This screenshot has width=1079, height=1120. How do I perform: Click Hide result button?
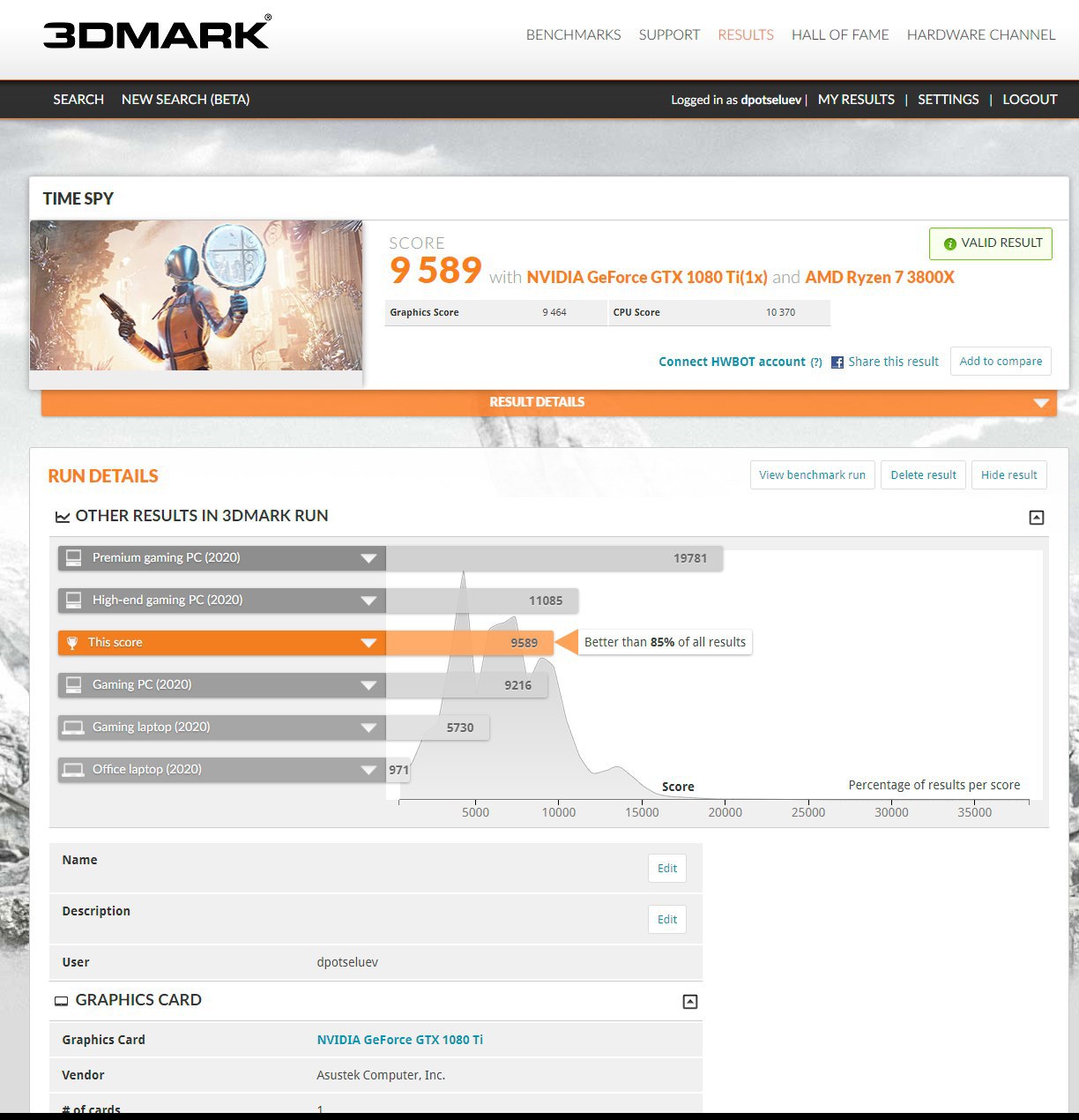coord(1008,475)
